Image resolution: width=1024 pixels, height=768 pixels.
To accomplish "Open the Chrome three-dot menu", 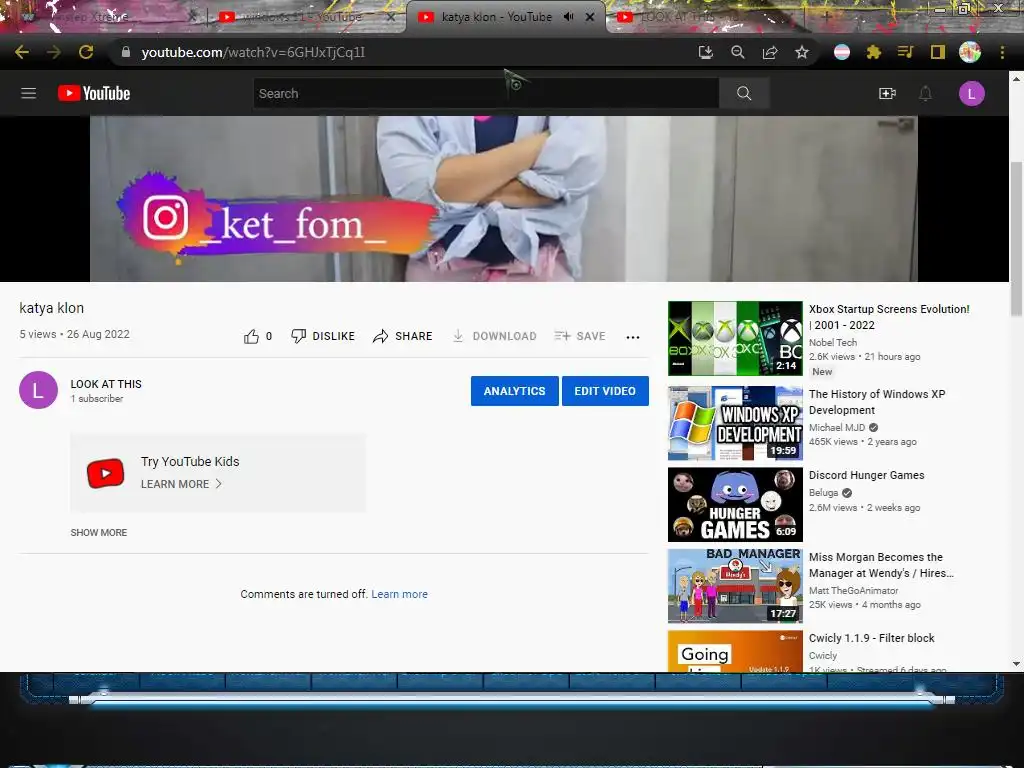I will pyautogui.click(x=1002, y=52).
